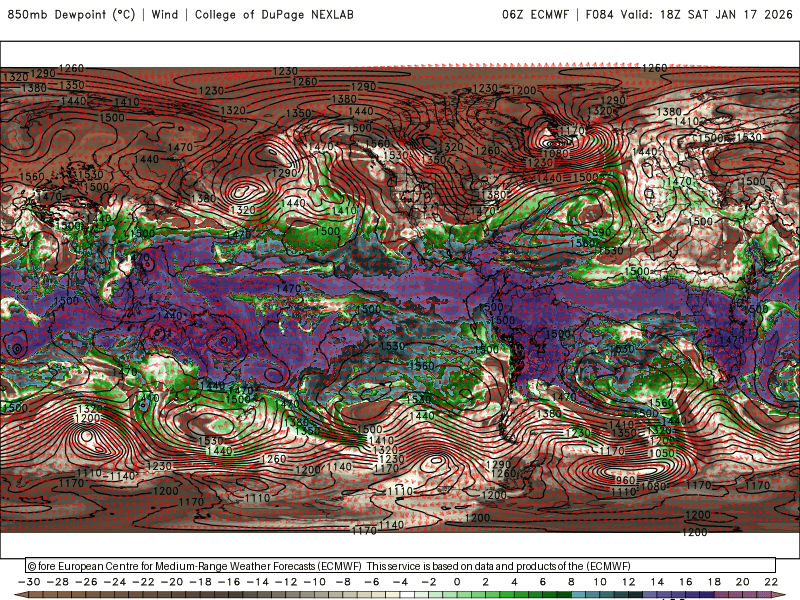Select the -4 legend scale value

pos(401,582)
